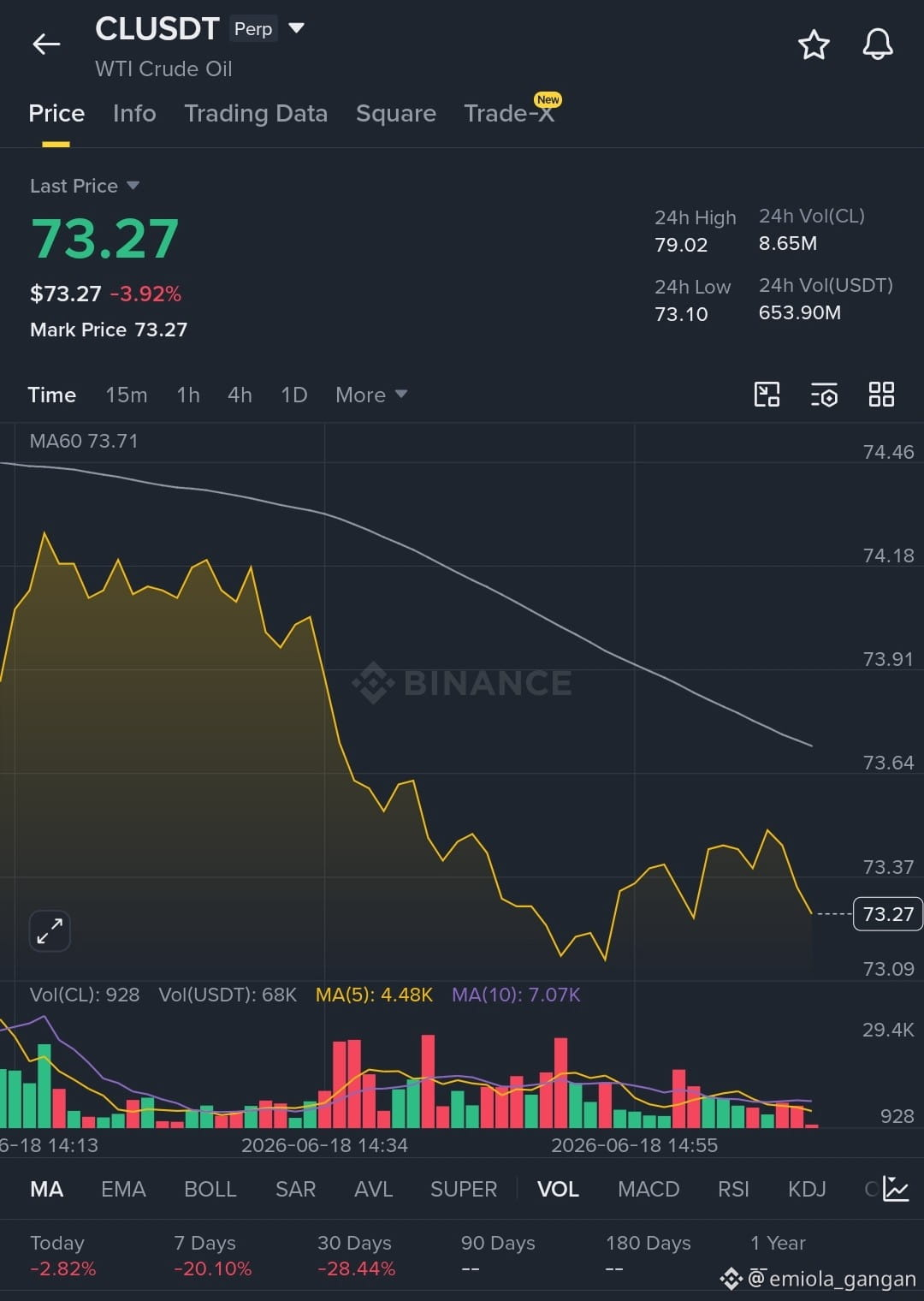Viewport: 924px width, 1301px height.
Task: Open the picture-in-picture chart view icon
Action: coord(767,395)
